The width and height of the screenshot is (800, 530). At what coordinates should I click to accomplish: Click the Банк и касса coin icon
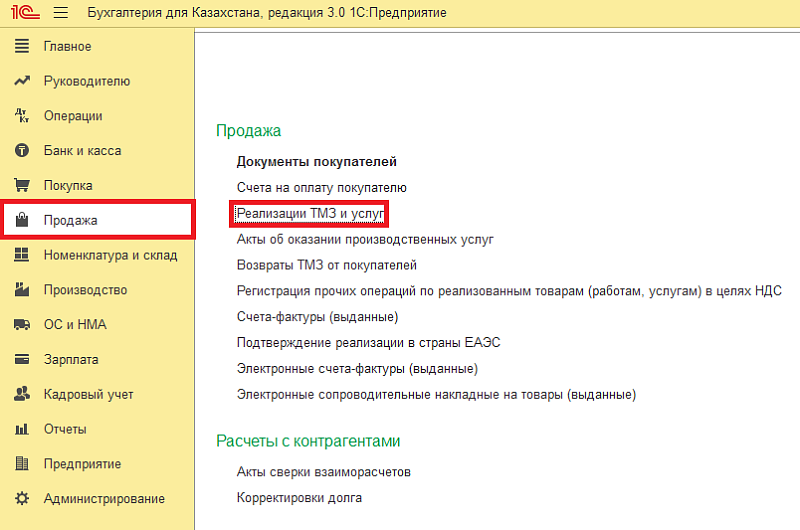pyautogui.click(x=22, y=151)
